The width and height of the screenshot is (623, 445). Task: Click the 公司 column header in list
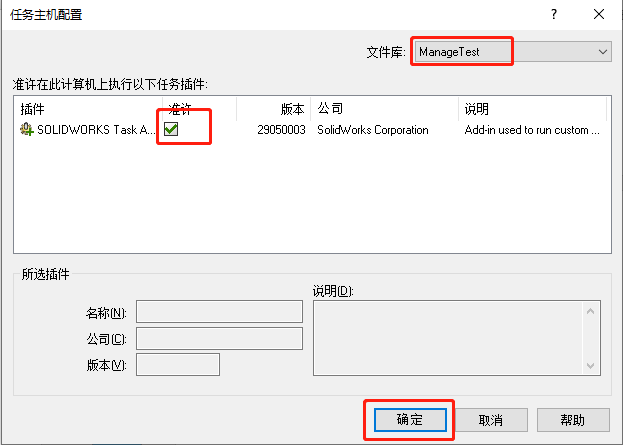384,108
